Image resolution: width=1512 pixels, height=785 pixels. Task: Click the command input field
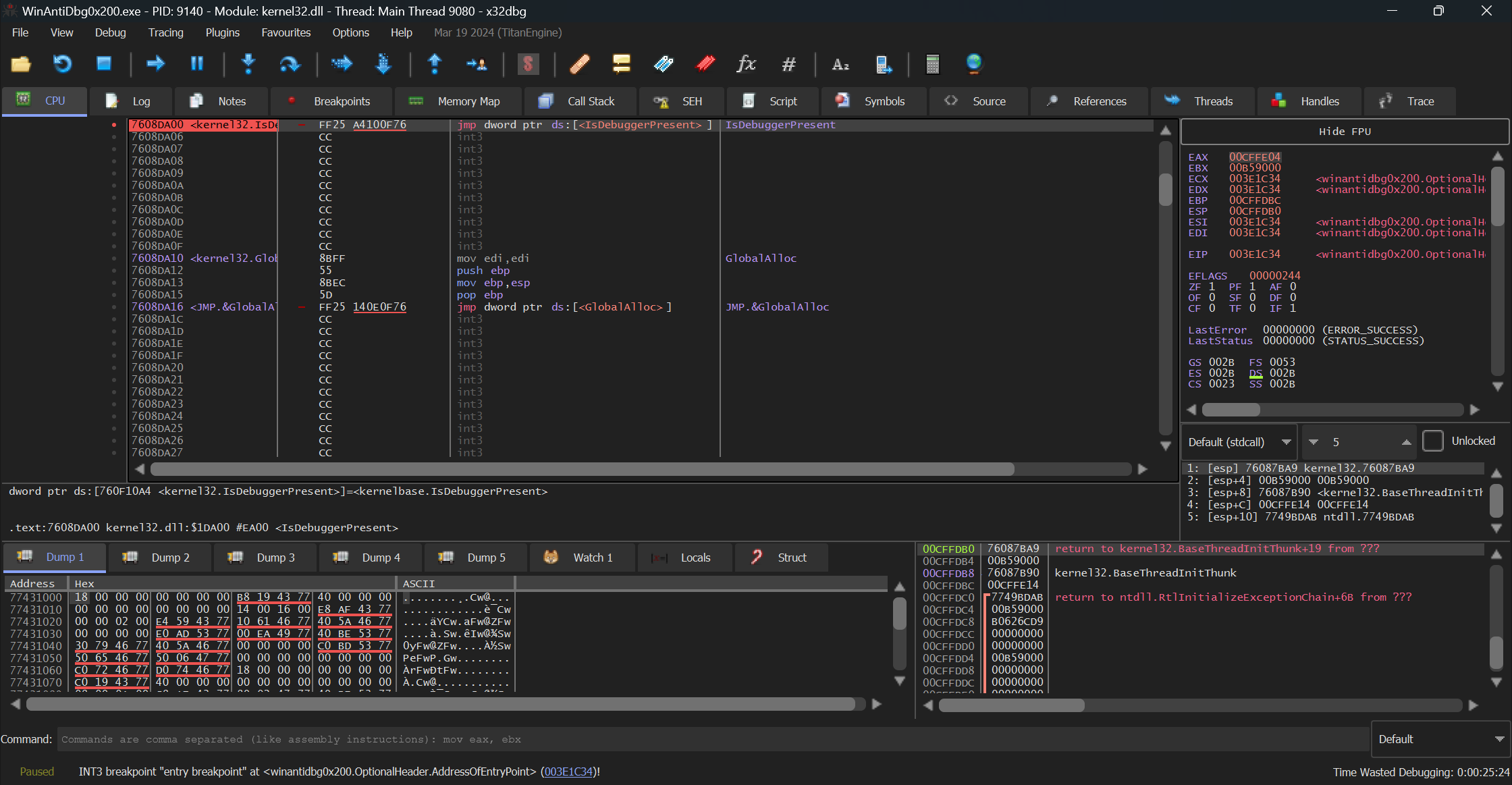coord(713,739)
